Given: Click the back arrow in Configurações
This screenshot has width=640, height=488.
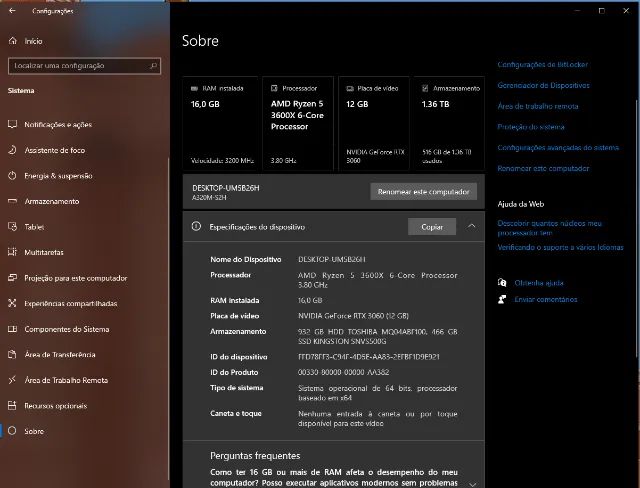Looking at the screenshot, I should tap(12, 11).
